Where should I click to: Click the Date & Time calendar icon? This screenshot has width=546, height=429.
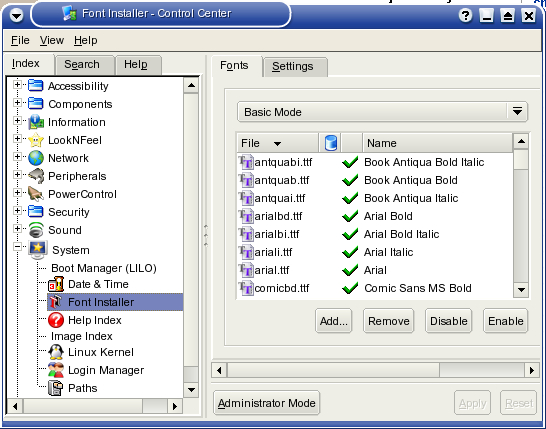coord(56,284)
